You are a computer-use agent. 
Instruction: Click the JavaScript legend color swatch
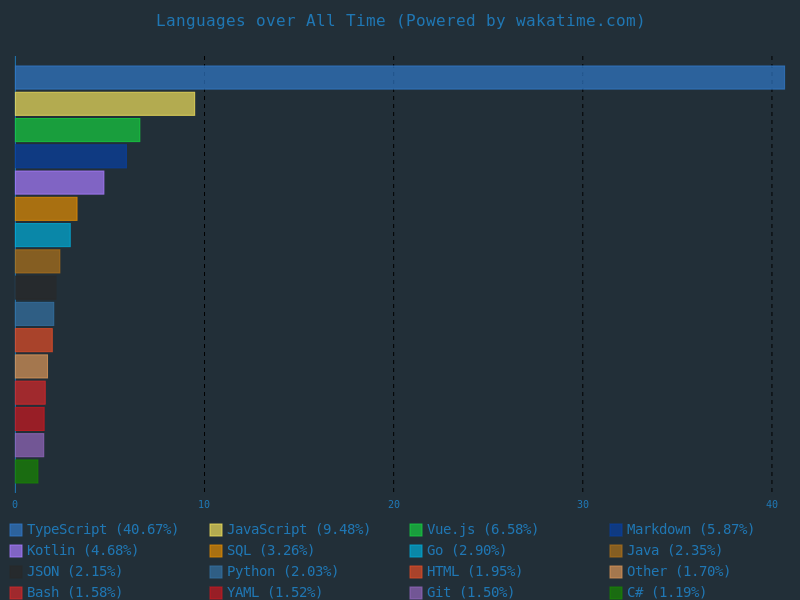pyautogui.click(x=216, y=530)
